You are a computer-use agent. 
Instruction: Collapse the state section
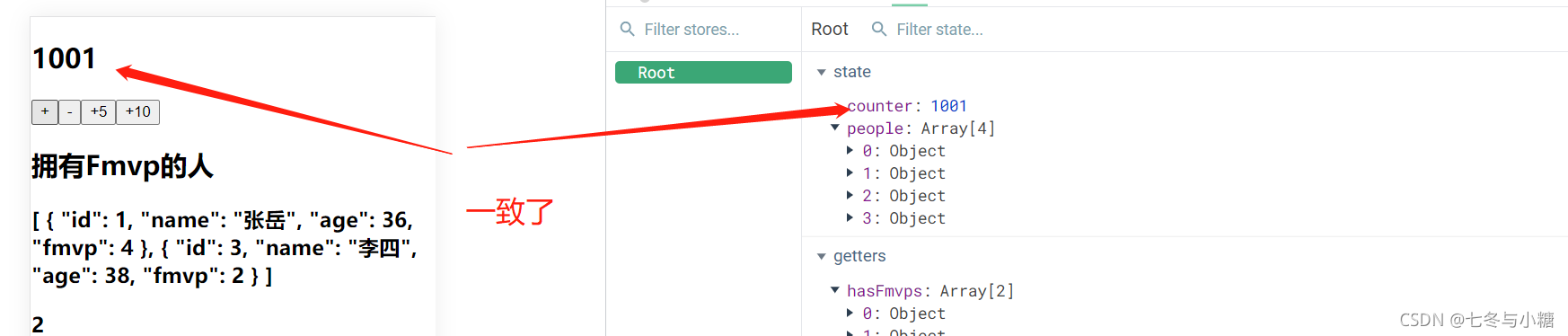tap(821, 72)
